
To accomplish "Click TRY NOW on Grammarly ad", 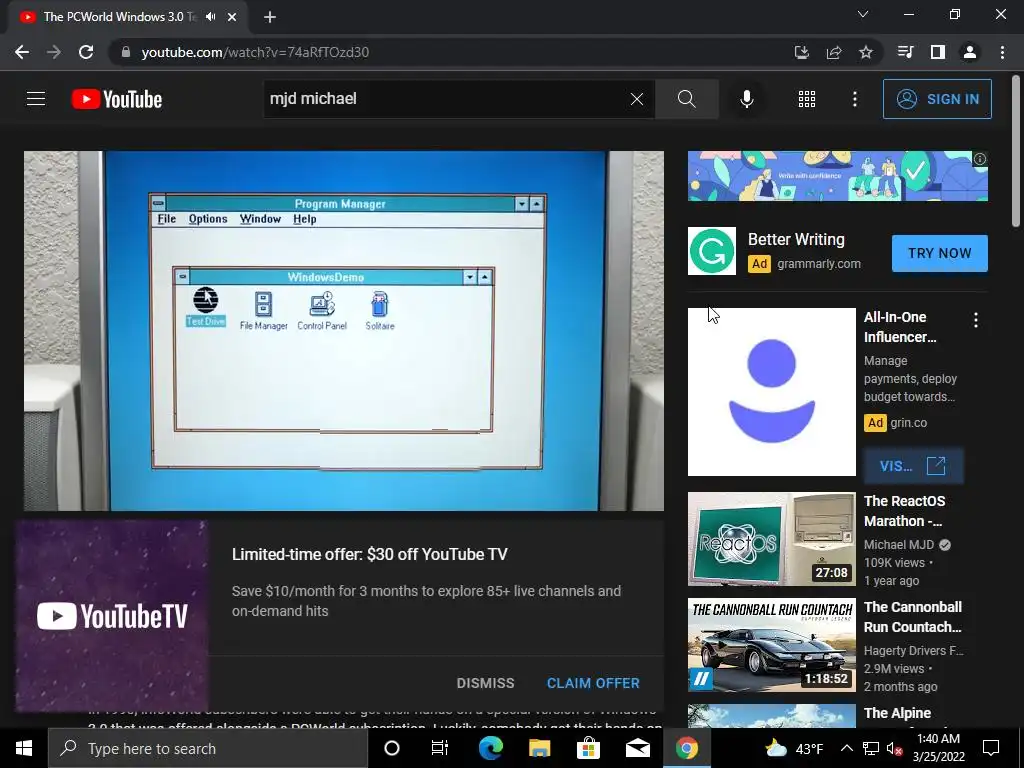I will coord(940,253).
